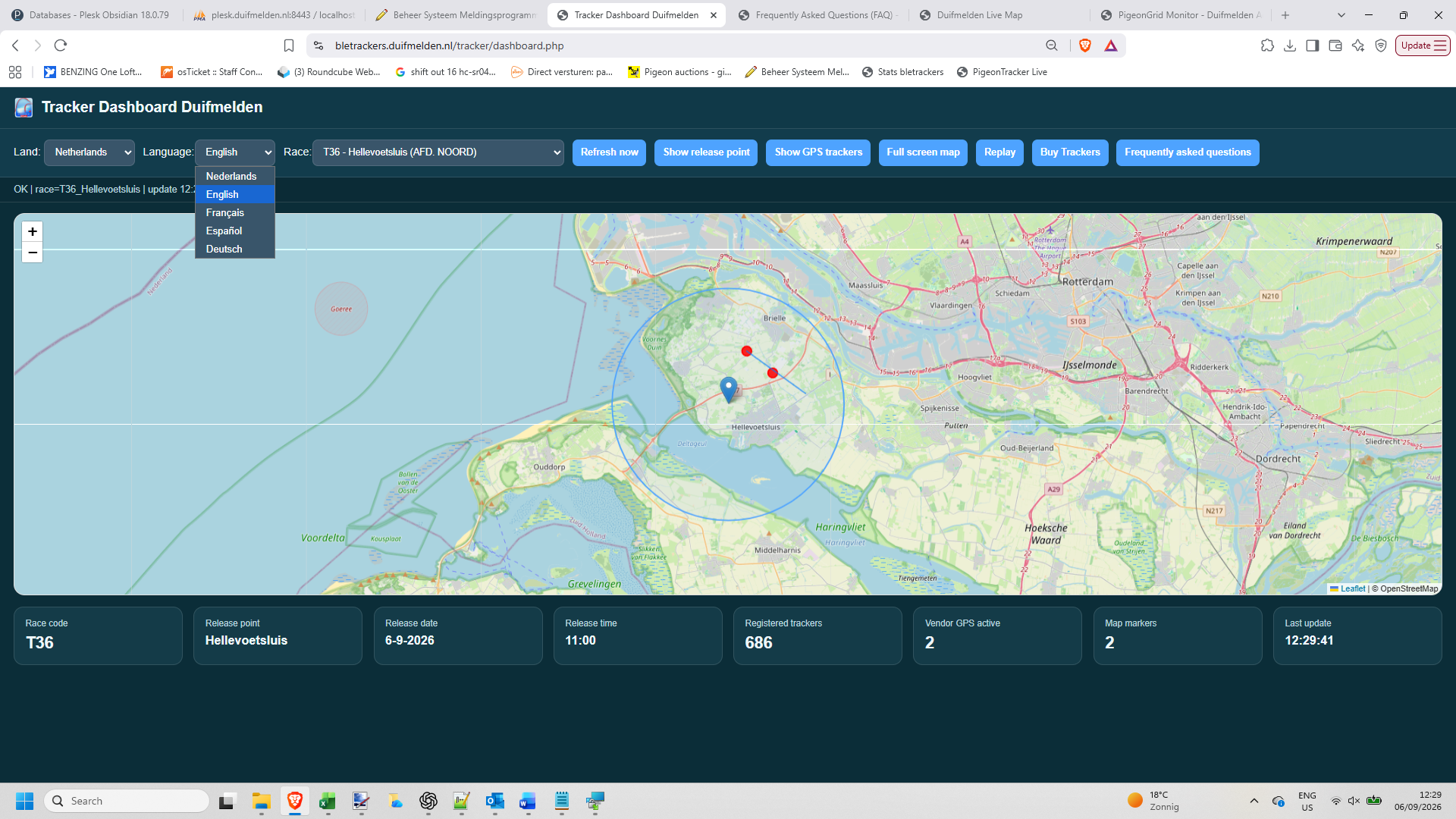Open Full screen map
Screen dimensions: 1456x819
pyautogui.click(x=923, y=152)
